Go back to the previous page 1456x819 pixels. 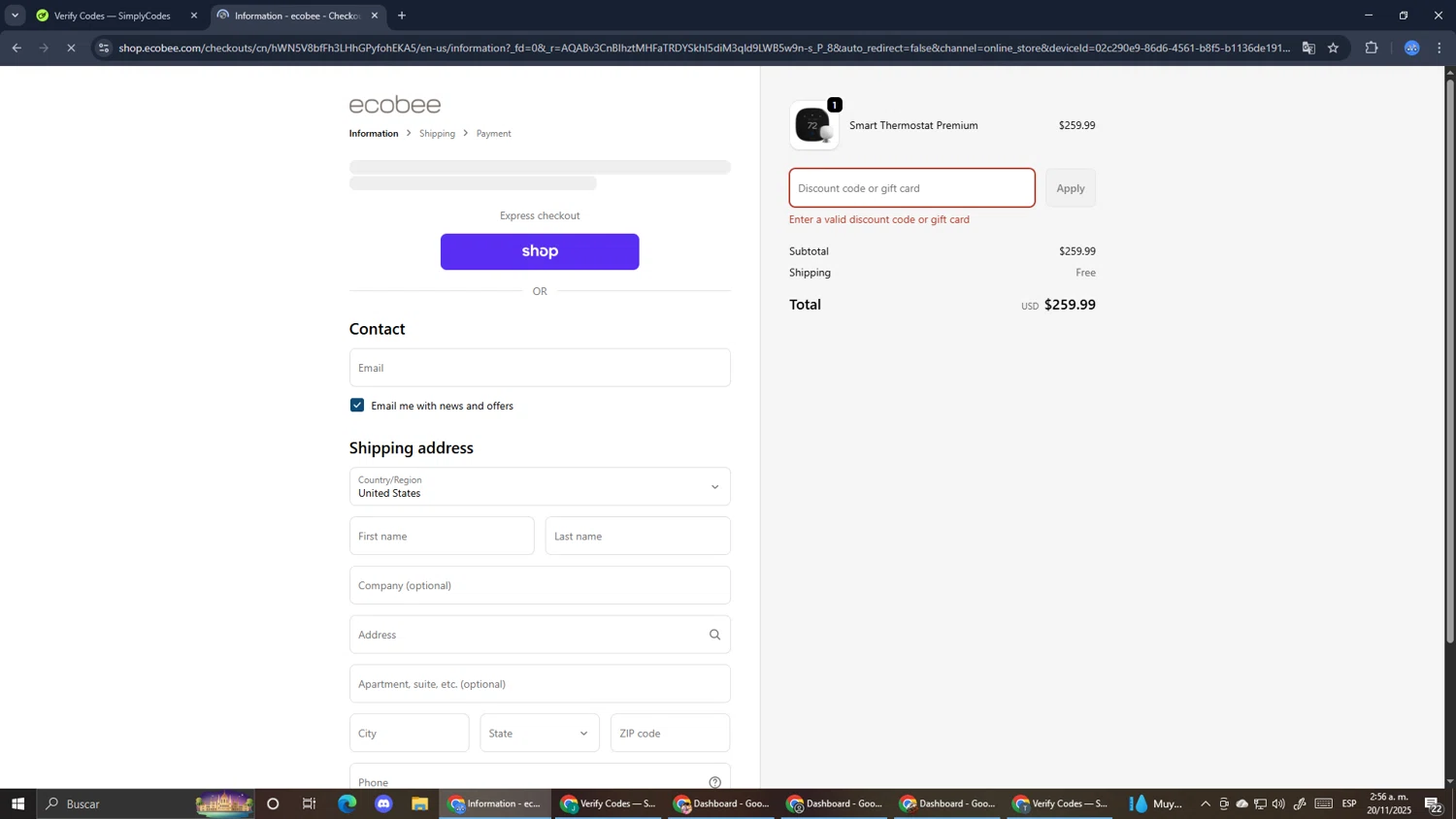point(17,48)
